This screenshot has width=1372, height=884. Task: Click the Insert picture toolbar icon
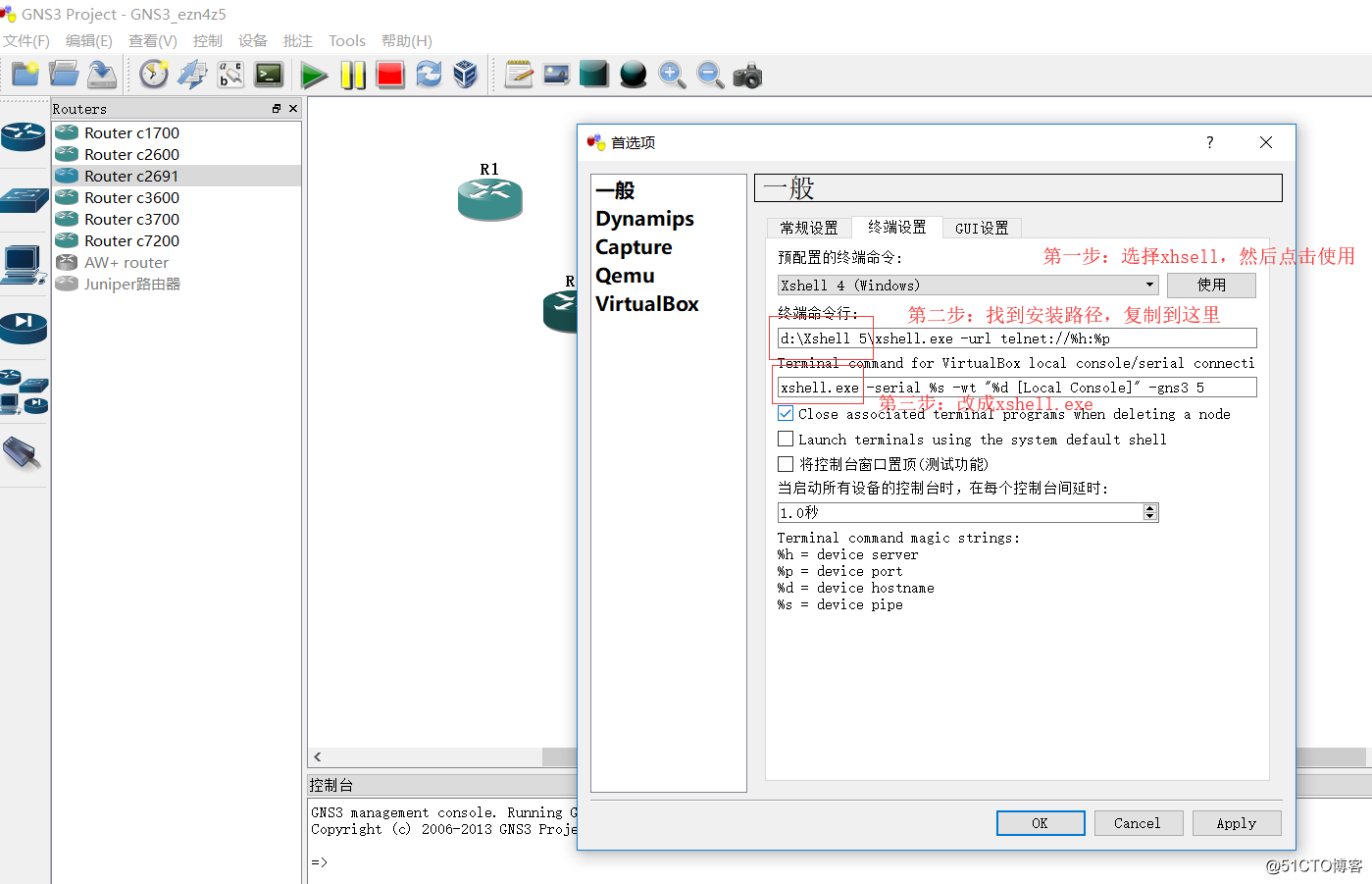click(x=556, y=75)
